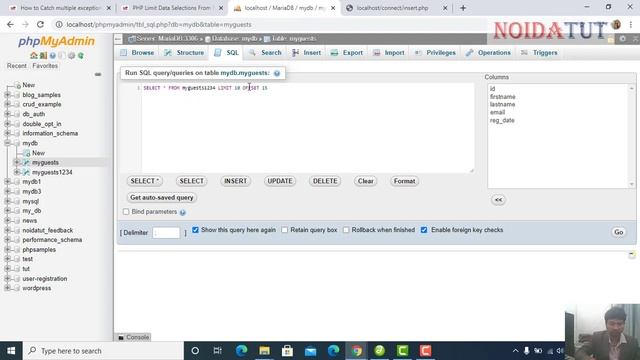Click inside the SQL query editor
The width and height of the screenshot is (640, 360).
(307, 128)
